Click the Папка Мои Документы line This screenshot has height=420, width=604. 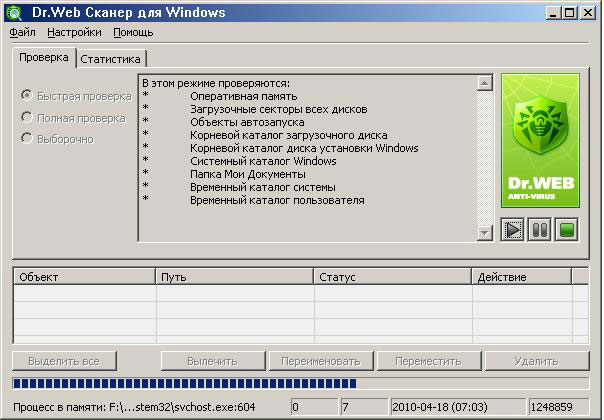click(x=248, y=175)
